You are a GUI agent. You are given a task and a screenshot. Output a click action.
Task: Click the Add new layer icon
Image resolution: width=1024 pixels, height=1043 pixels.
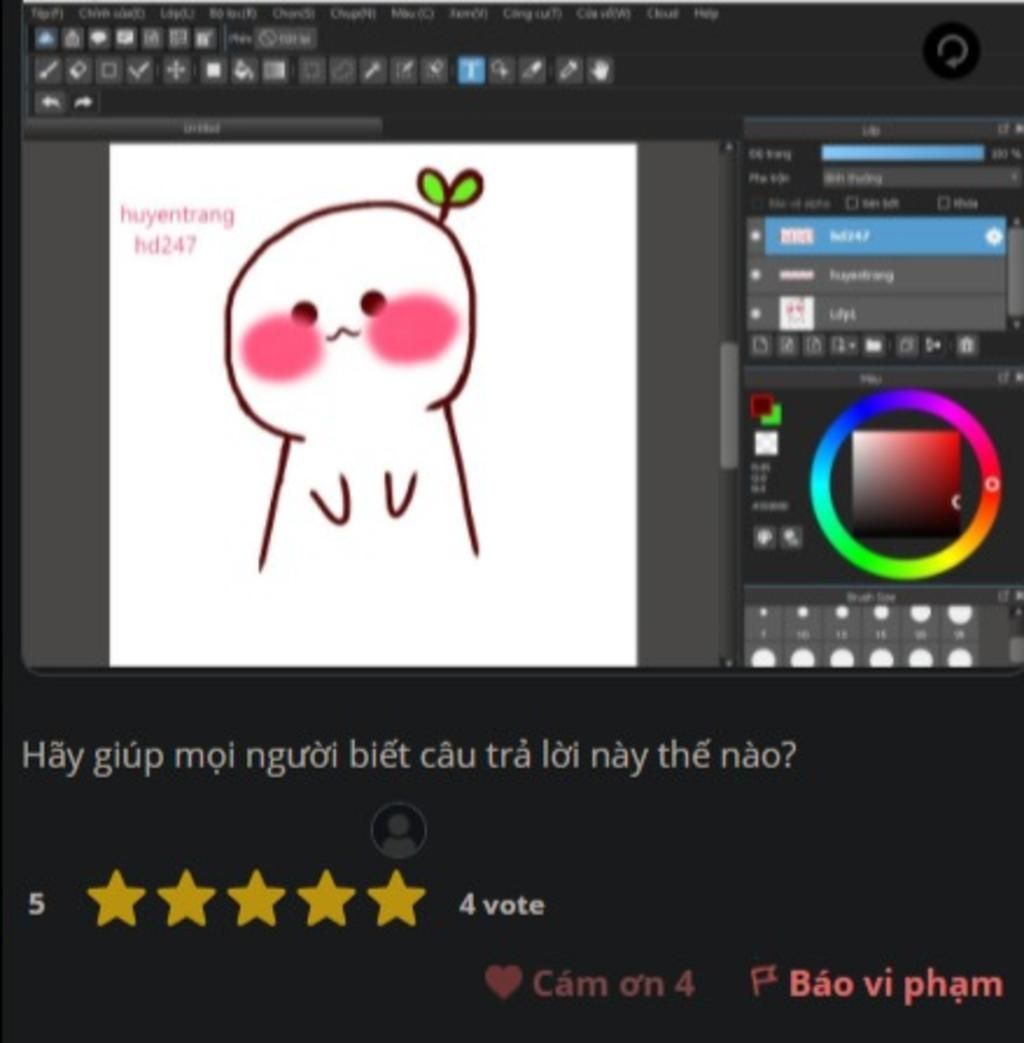point(761,346)
